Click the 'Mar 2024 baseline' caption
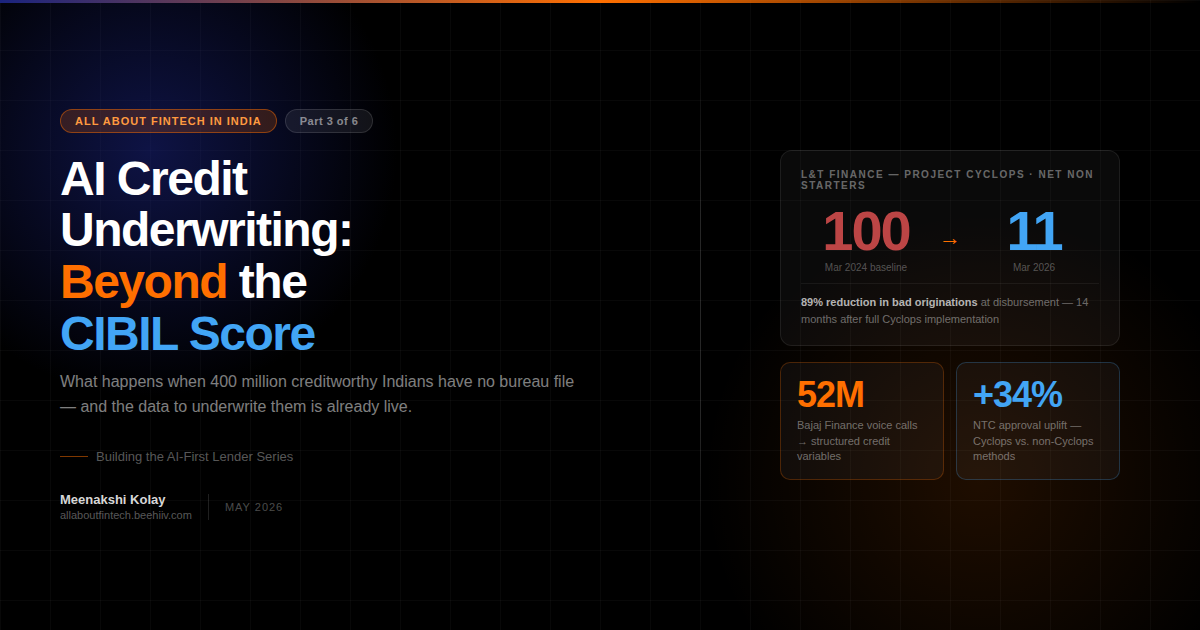The width and height of the screenshot is (1200, 630). [x=866, y=267]
